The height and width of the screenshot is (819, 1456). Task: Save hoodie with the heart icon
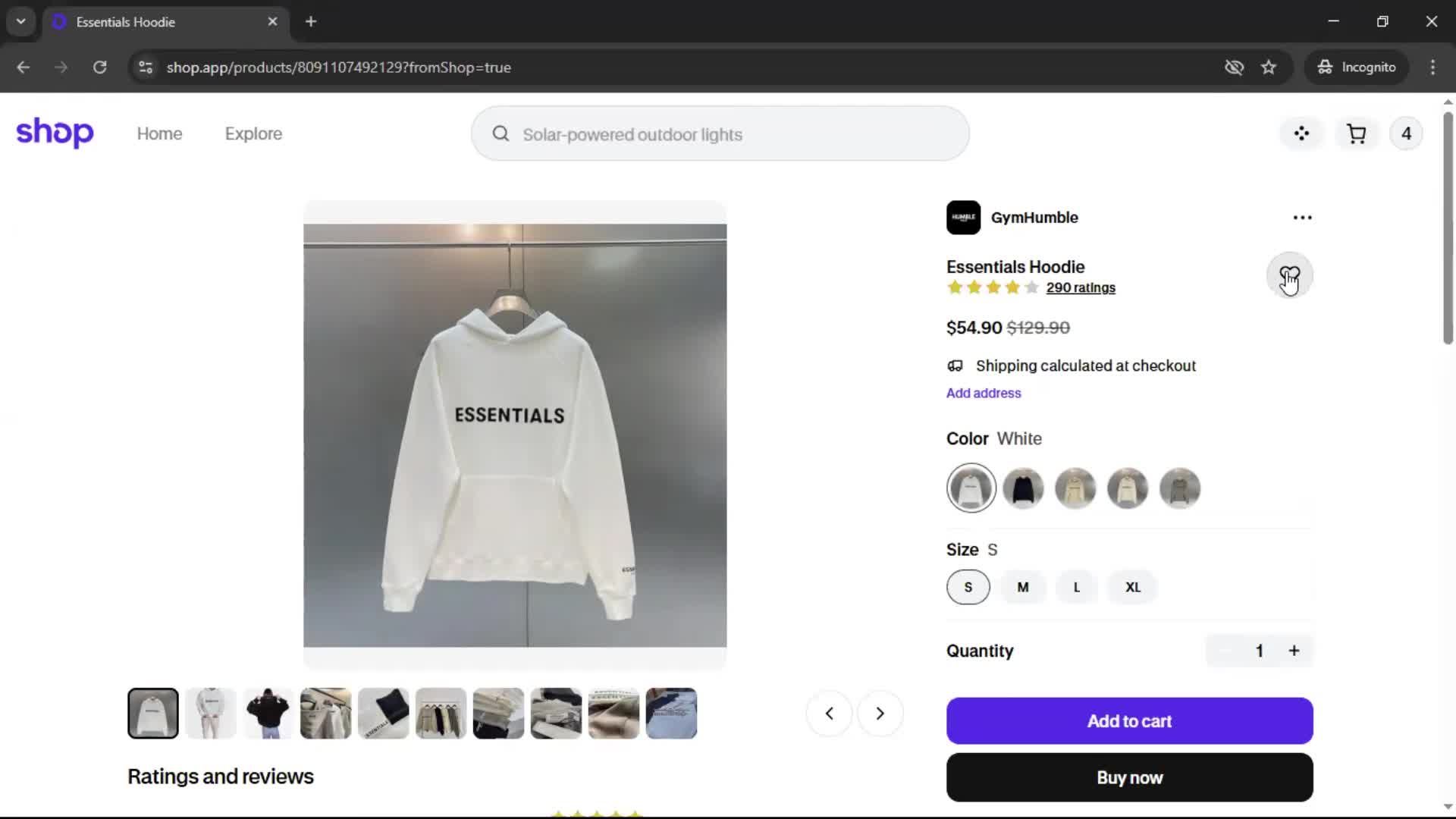tap(1289, 275)
